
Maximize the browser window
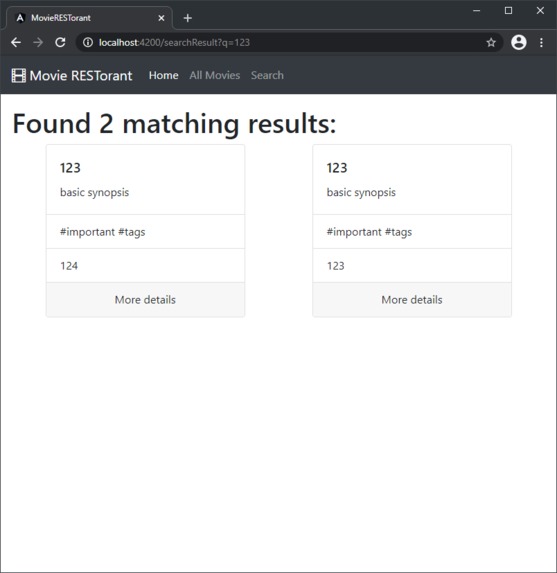(x=508, y=11)
